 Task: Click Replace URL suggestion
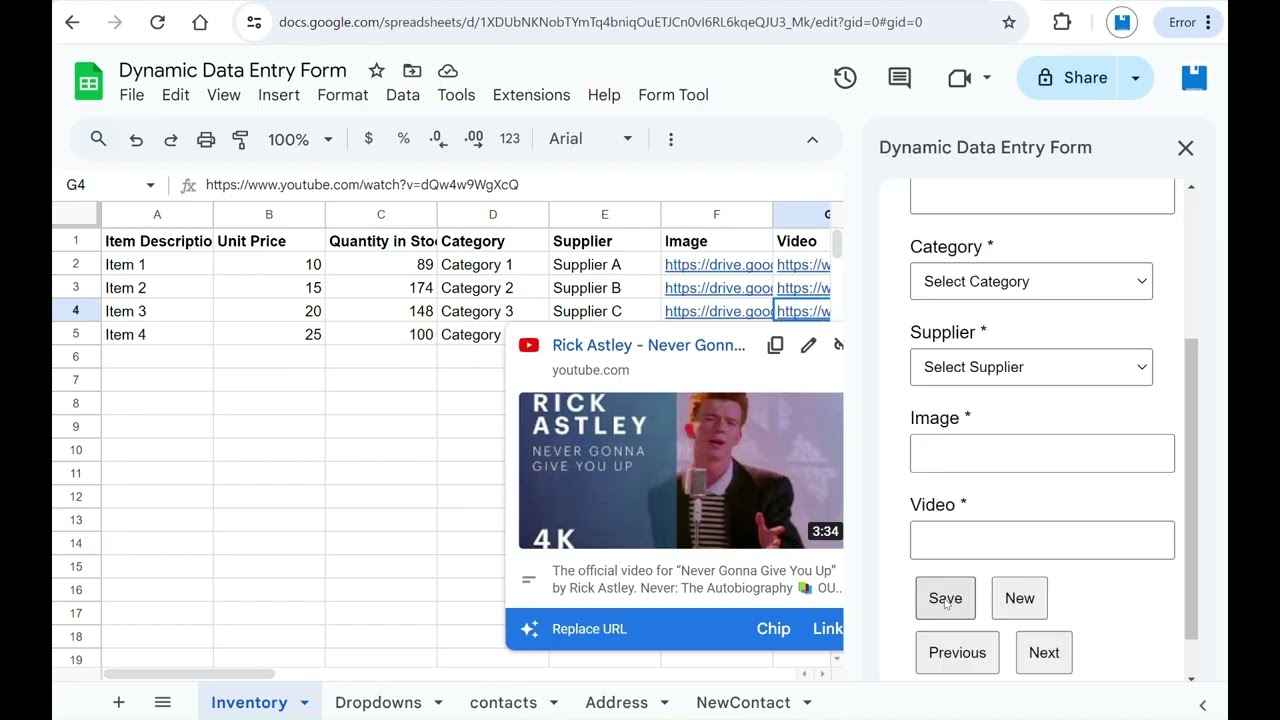[x=589, y=629]
